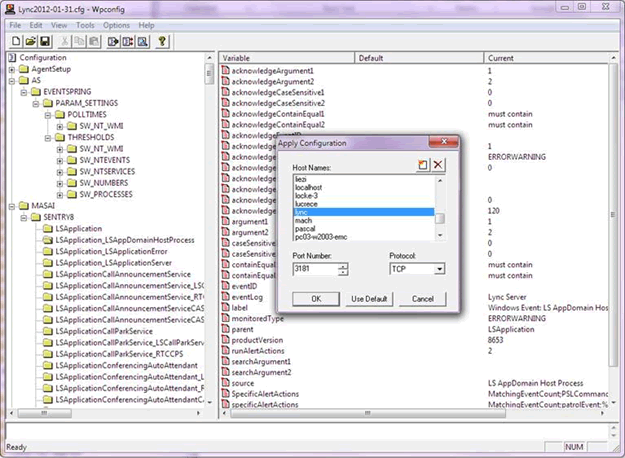625x458 pixels.
Task: Click the Cut scissors toolbar icon
Action: 65,41
